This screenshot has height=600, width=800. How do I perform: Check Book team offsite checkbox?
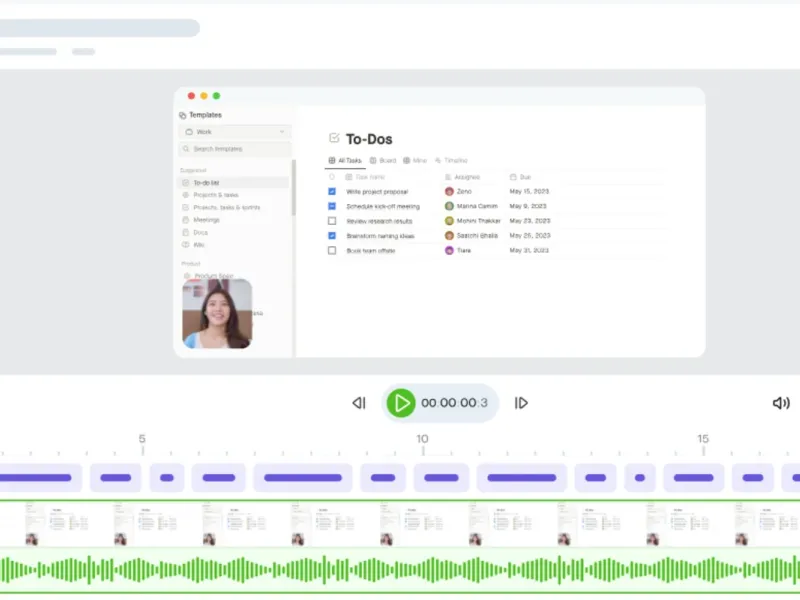[332, 251]
